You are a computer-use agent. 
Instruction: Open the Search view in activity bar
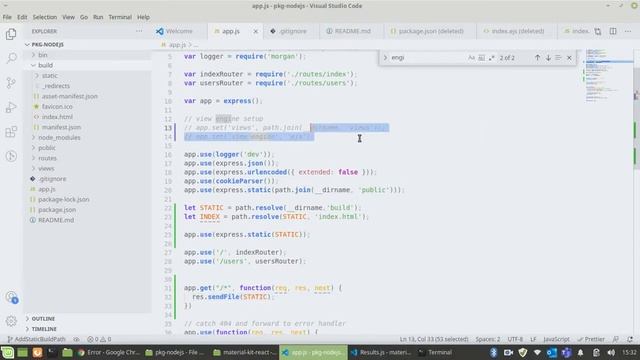pyautogui.click(x=11, y=58)
